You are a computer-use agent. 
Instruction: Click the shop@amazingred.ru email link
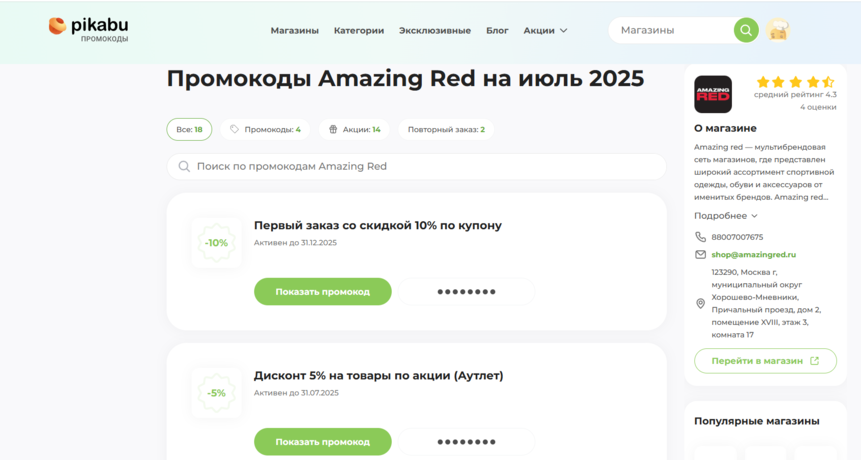pyautogui.click(x=753, y=254)
